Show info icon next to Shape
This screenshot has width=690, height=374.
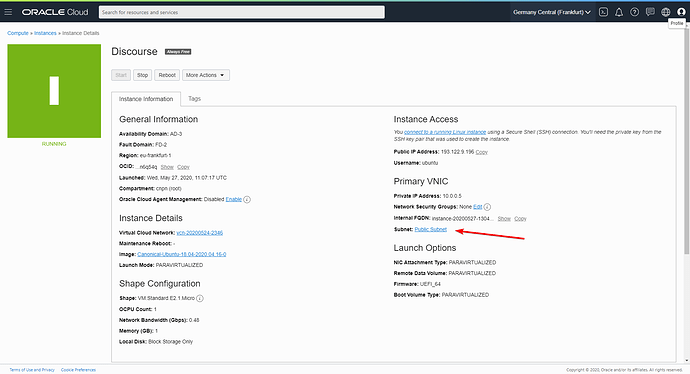pos(200,298)
